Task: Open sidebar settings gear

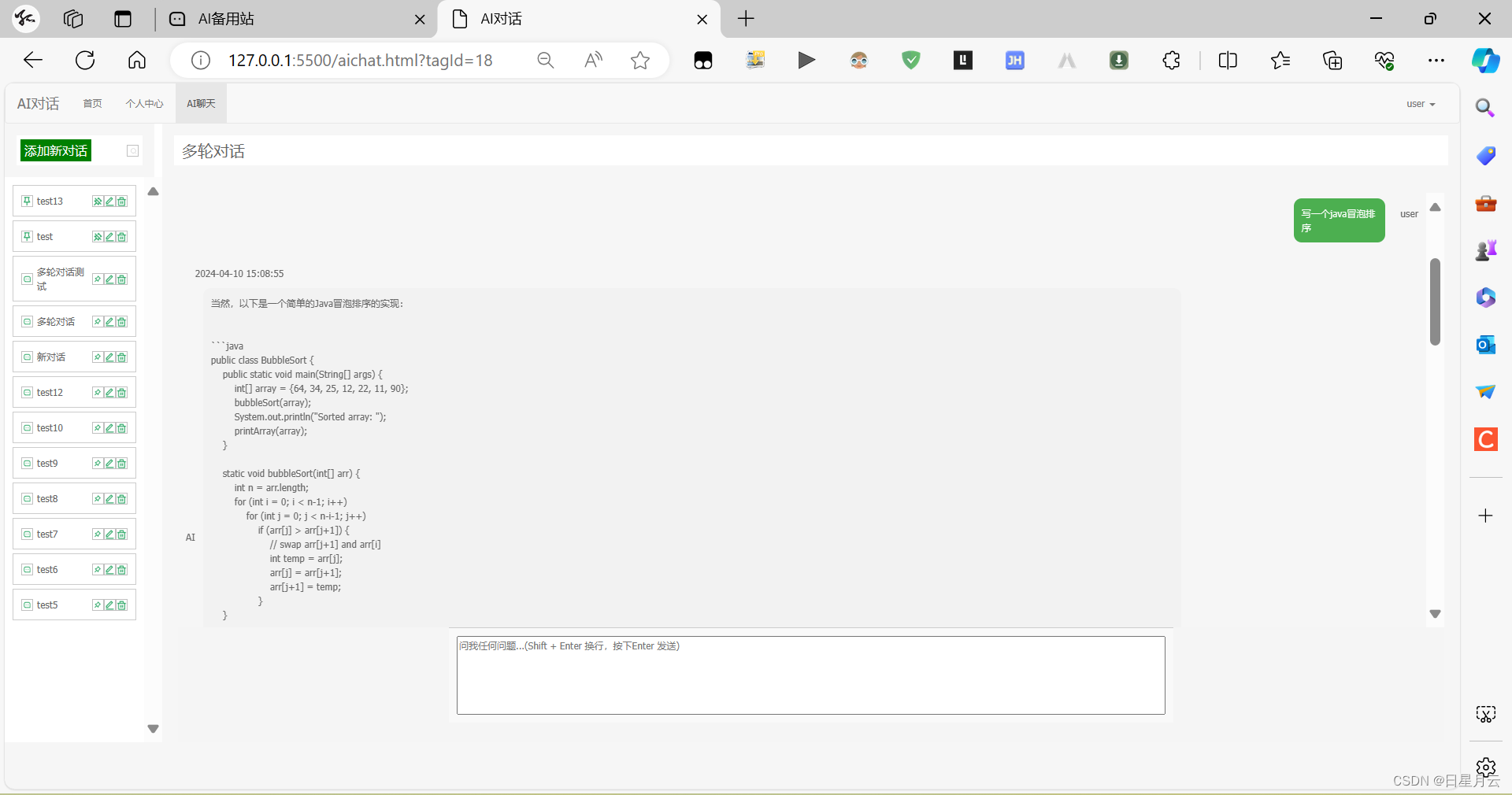Action: (1486, 767)
